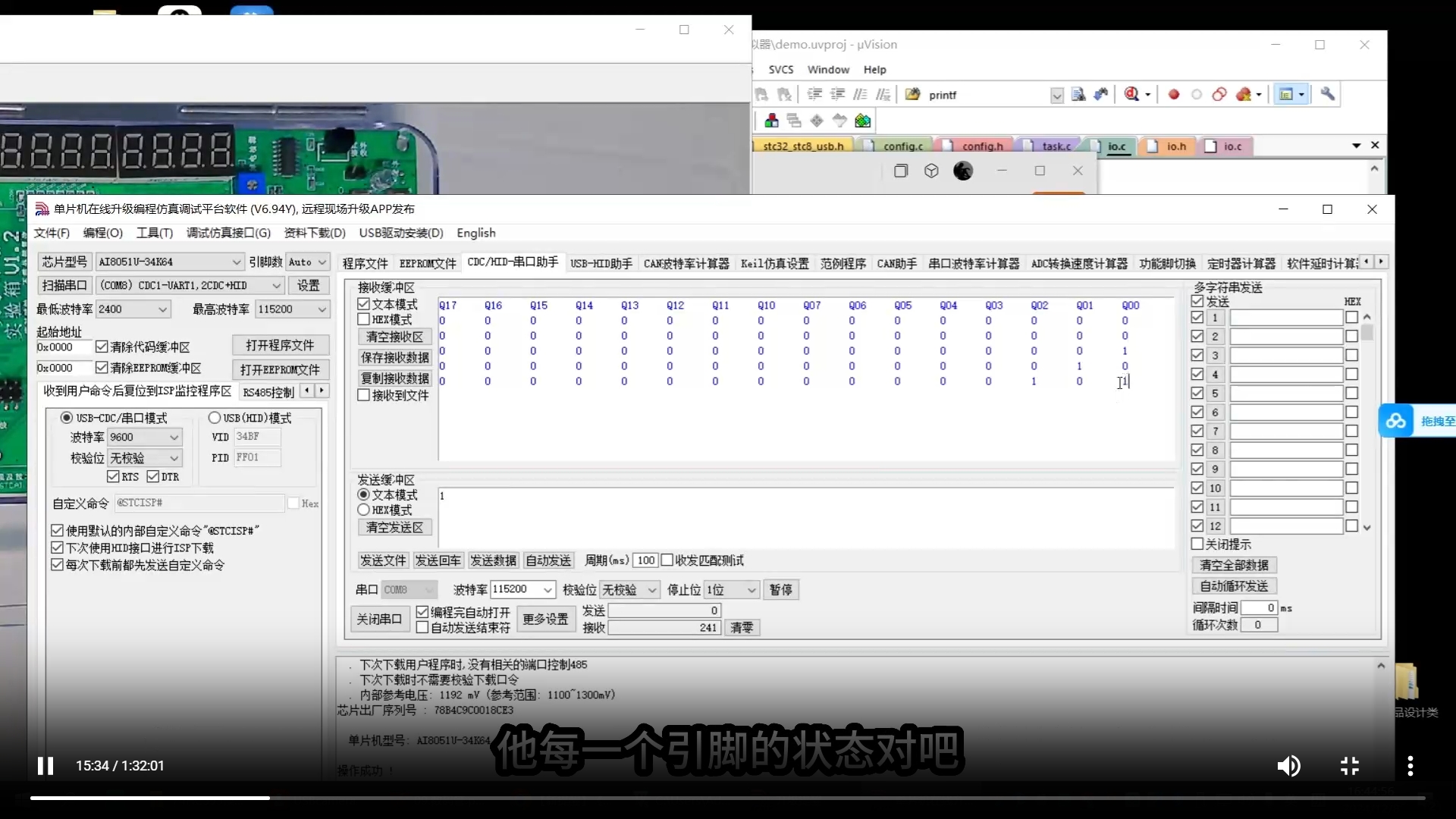Image resolution: width=1456 pixels, height=819 pixels.
Task: Select HEX模式 radio in send buffer
Action: [363, 510]
